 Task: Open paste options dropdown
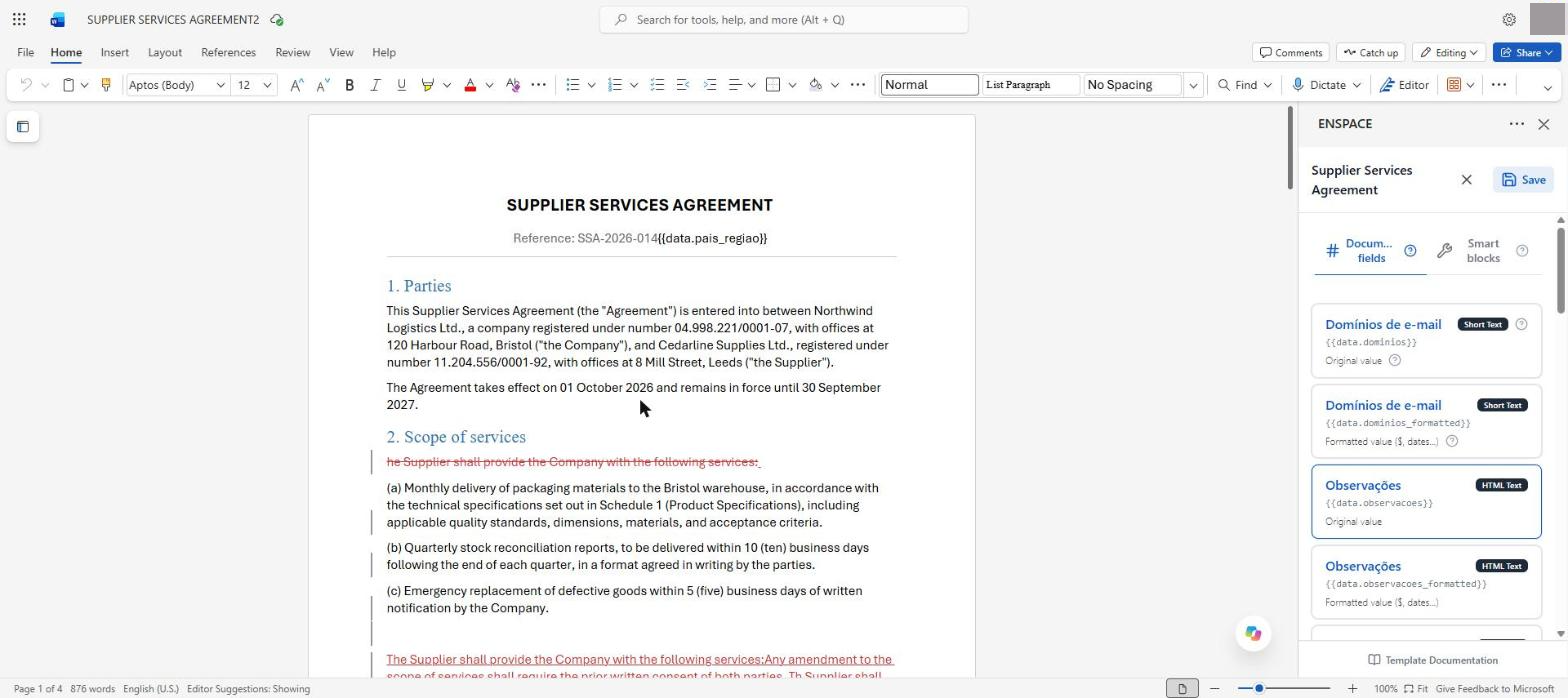pyautogui.click(x=85, y=85)
